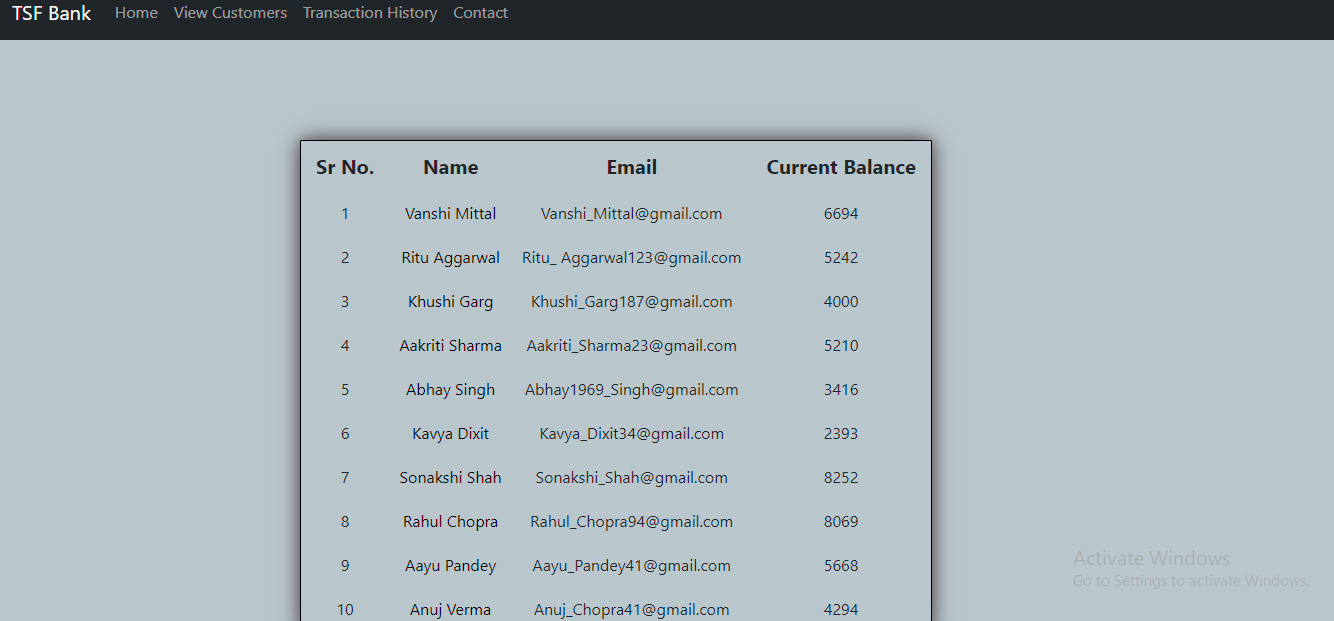Select customer Rahul Chopra
The image size is (1334, 621).
450,521
